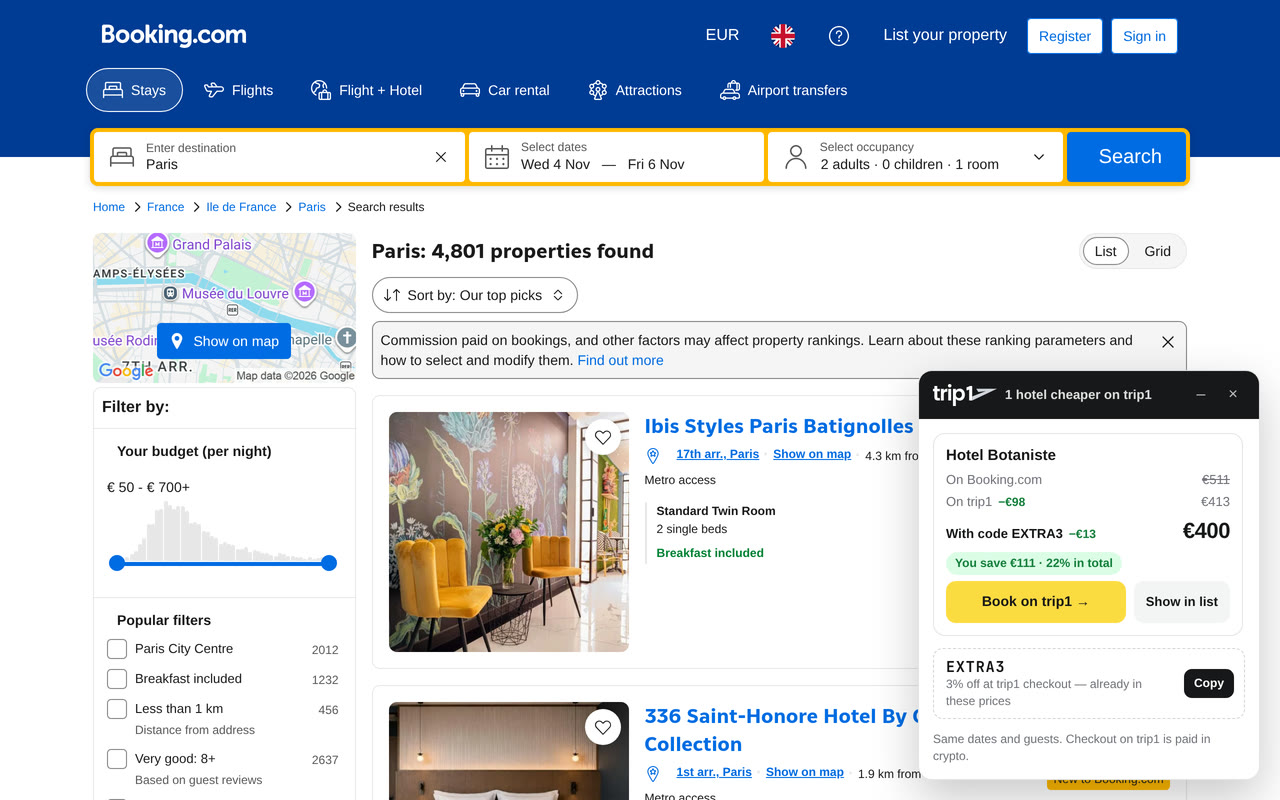This screenshot has height=800, width=1280.
Task: Click the 1st arr., Paris link
Action: [714, 772]
